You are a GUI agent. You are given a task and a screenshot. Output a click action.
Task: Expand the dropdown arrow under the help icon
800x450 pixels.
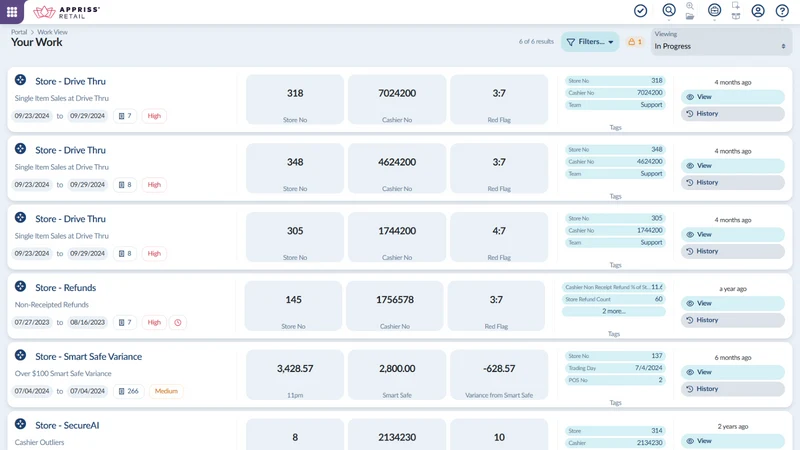[x=782, y=20]
